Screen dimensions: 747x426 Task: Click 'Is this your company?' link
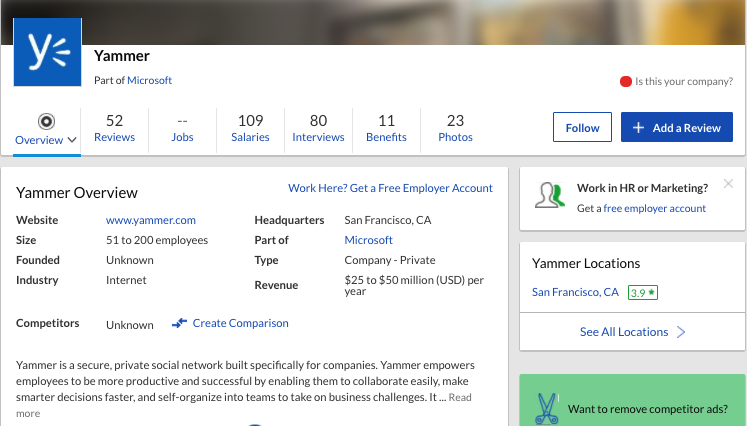coord(684,81)
